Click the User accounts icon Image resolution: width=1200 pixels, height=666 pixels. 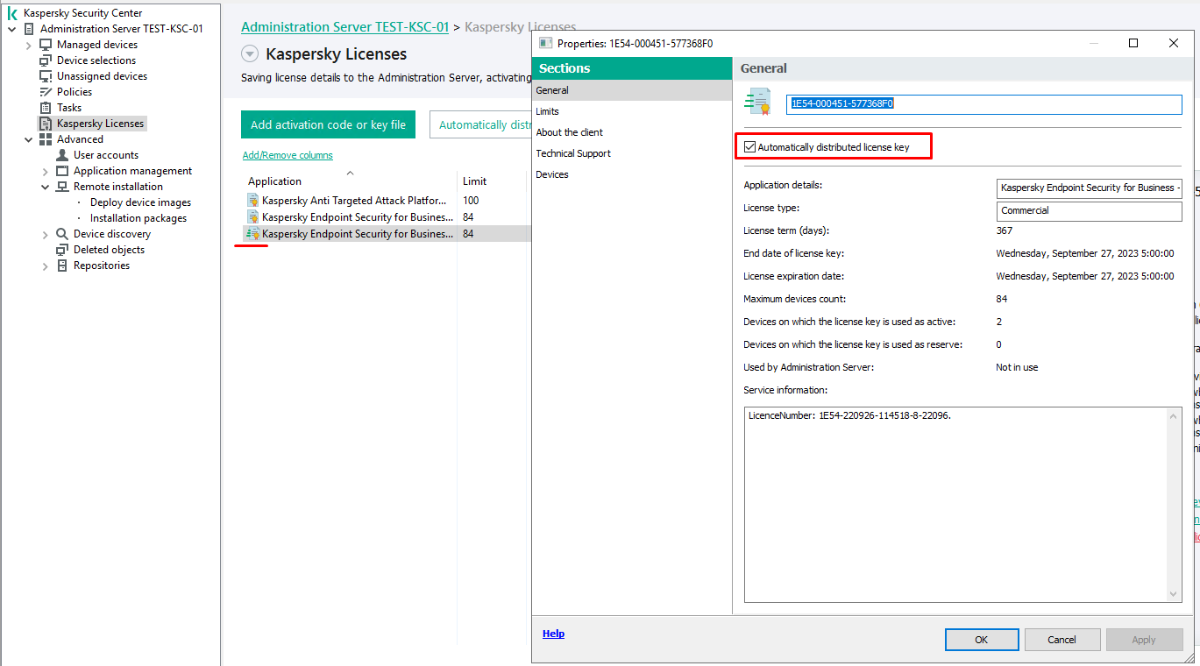tap(63, 155)
